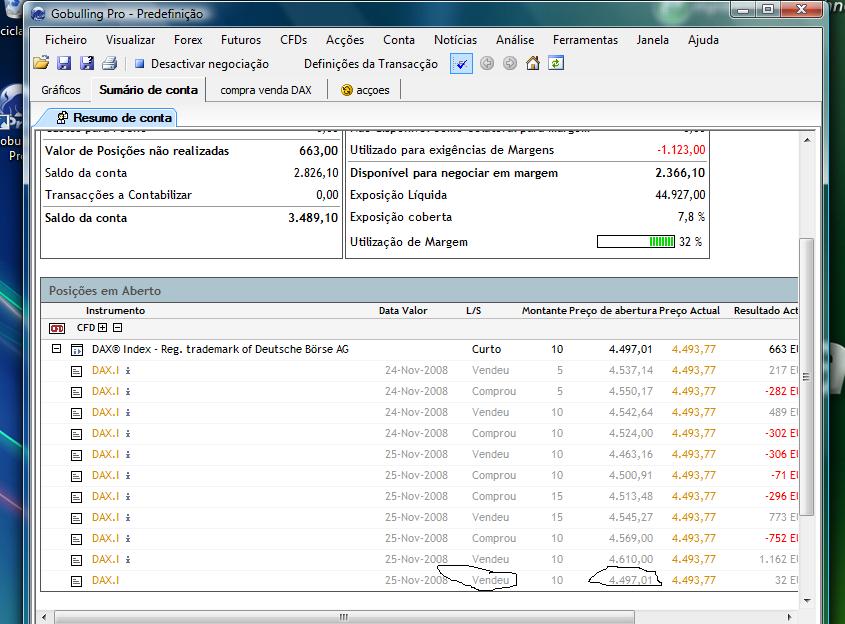The width and height of the screenshot is (845, 624).
Task: Sort positions by the Montante column header
Action: [544, 310]
